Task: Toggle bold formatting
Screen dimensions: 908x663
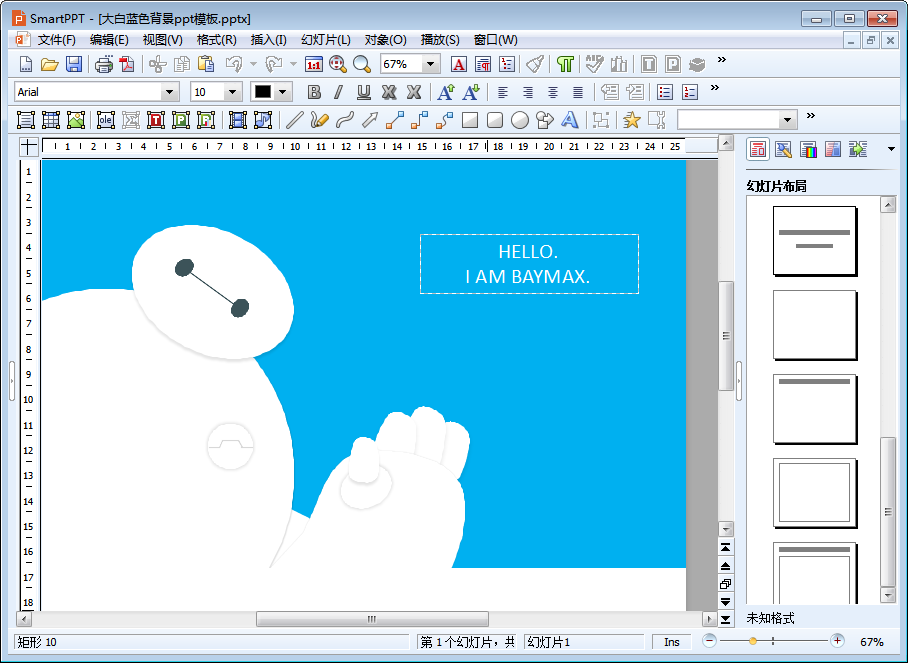Action: click(x=314, y=92)
